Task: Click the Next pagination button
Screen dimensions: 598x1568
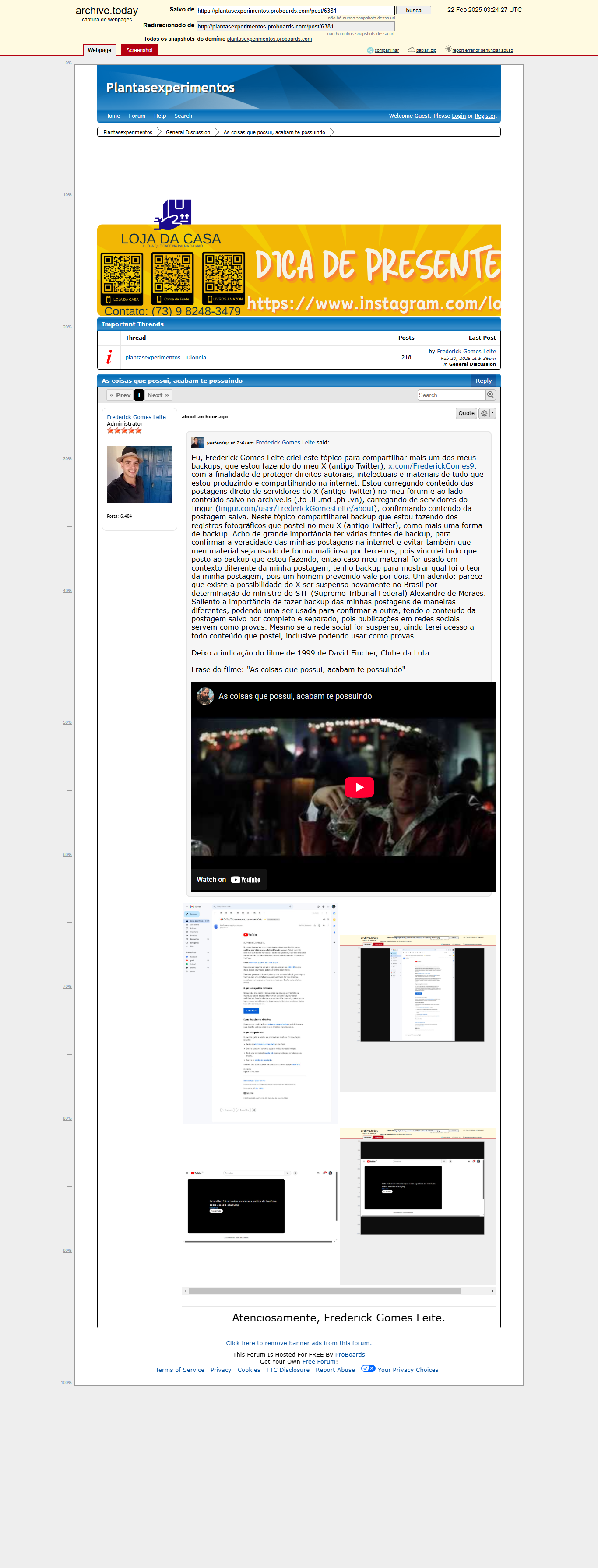Action: pyautogui.click(x=158, y=395)
